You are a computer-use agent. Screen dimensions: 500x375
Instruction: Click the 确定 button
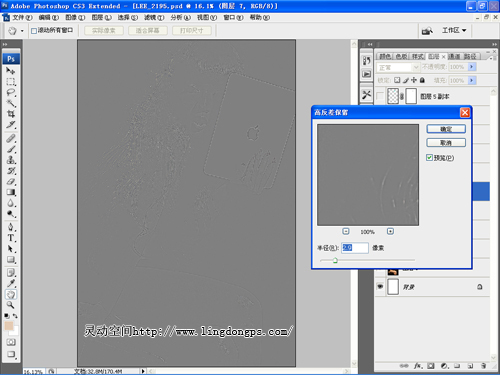[x=446, y=129]
